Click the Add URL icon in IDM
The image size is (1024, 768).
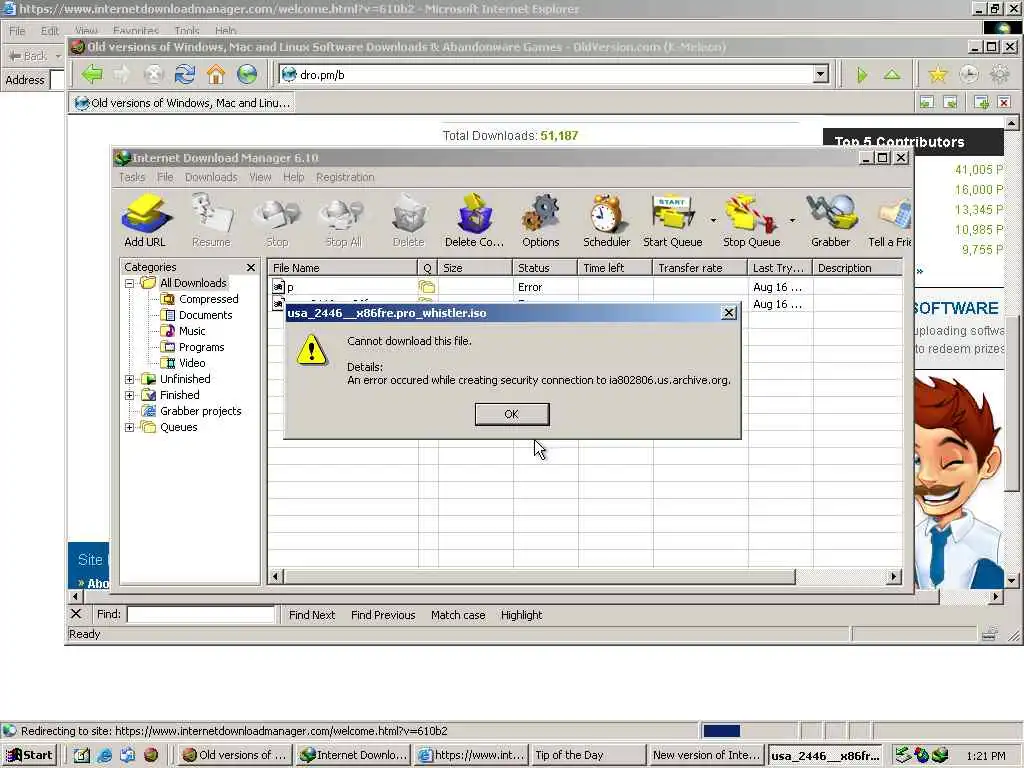coord(146,214)
